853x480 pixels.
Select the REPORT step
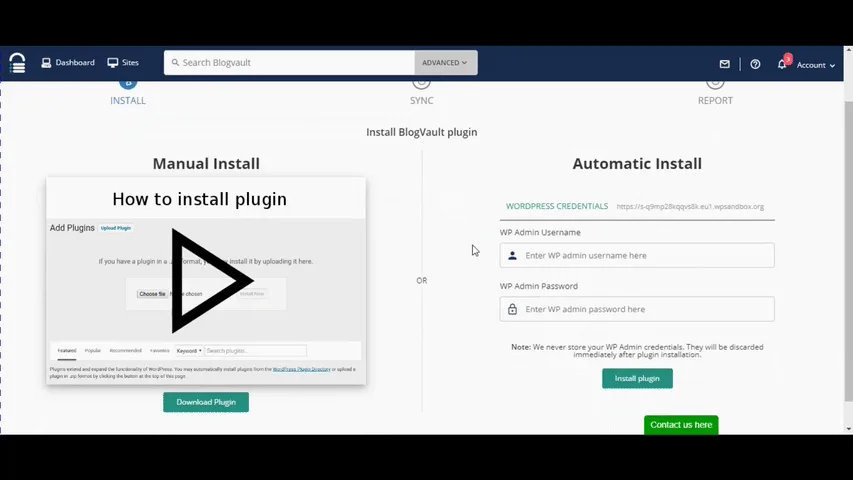pyautogui.click(x=715, y=100)
